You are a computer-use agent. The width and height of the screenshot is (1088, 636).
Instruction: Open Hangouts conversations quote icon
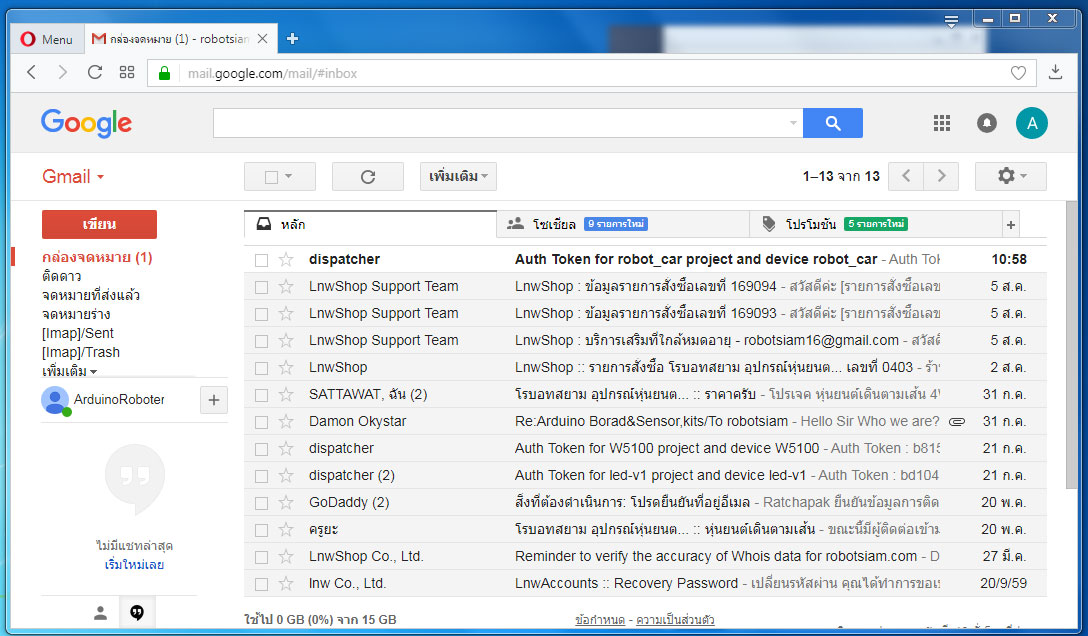137,613
